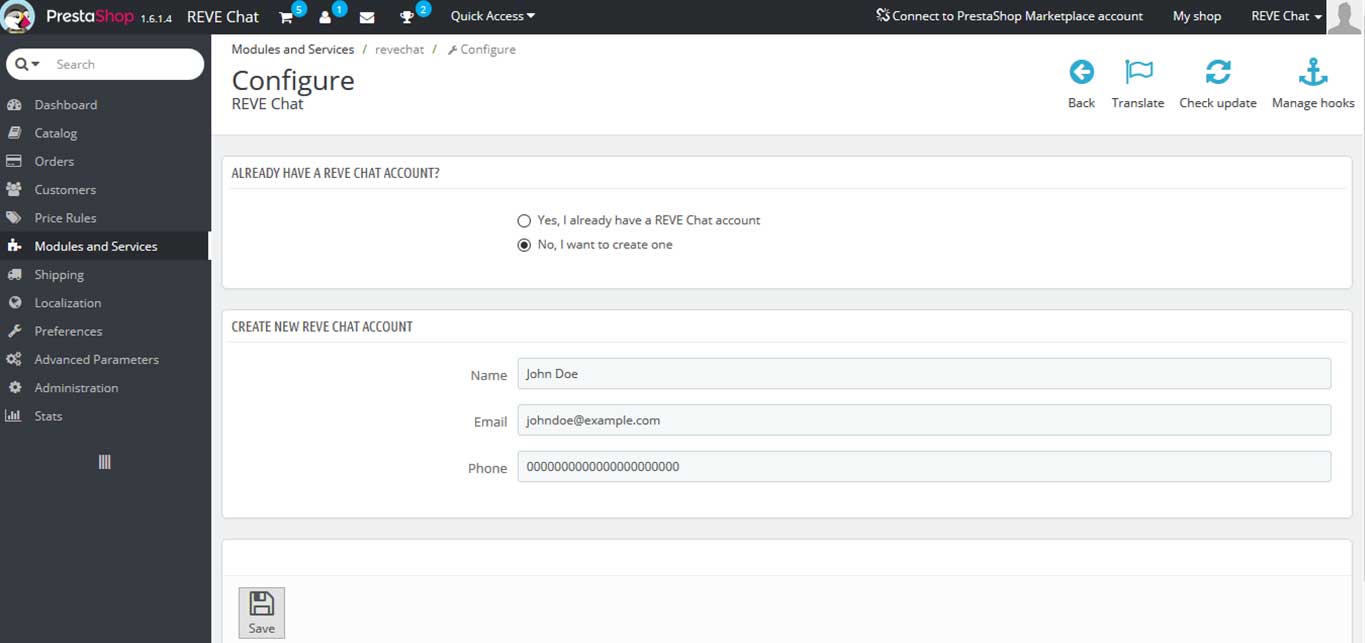Click the shopping cart orders icon
1365x643 pixels.
(x=286, y=17)
